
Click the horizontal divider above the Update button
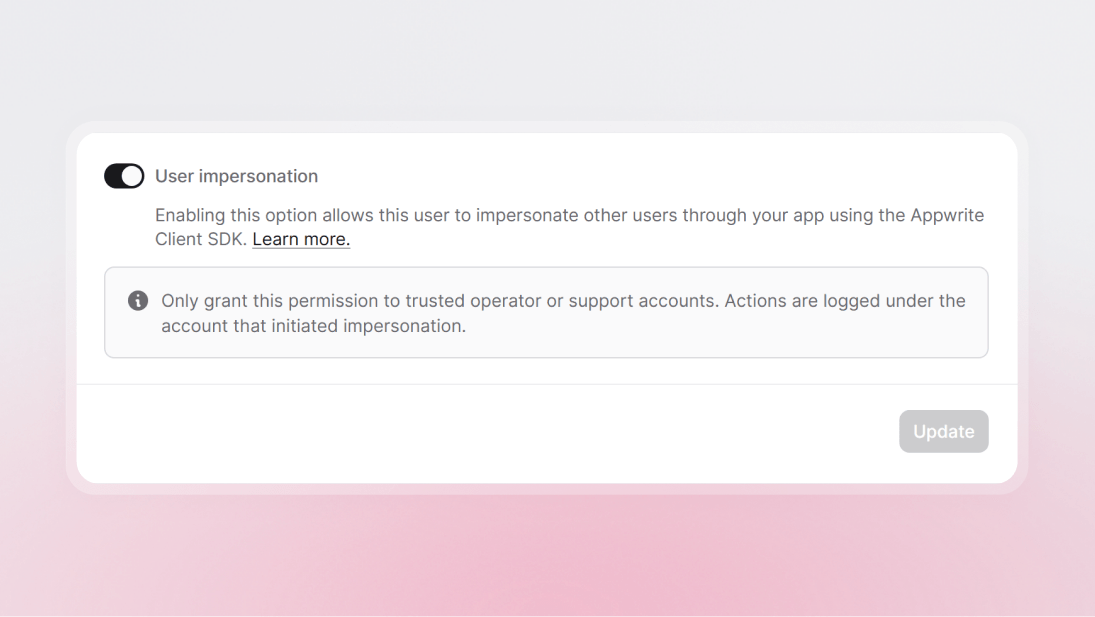546,384
